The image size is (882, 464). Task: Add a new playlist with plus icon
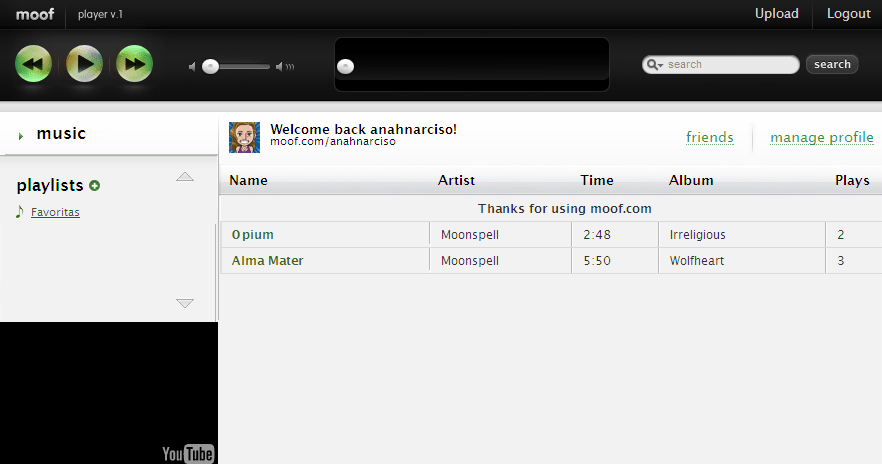(x=94, y=185)
